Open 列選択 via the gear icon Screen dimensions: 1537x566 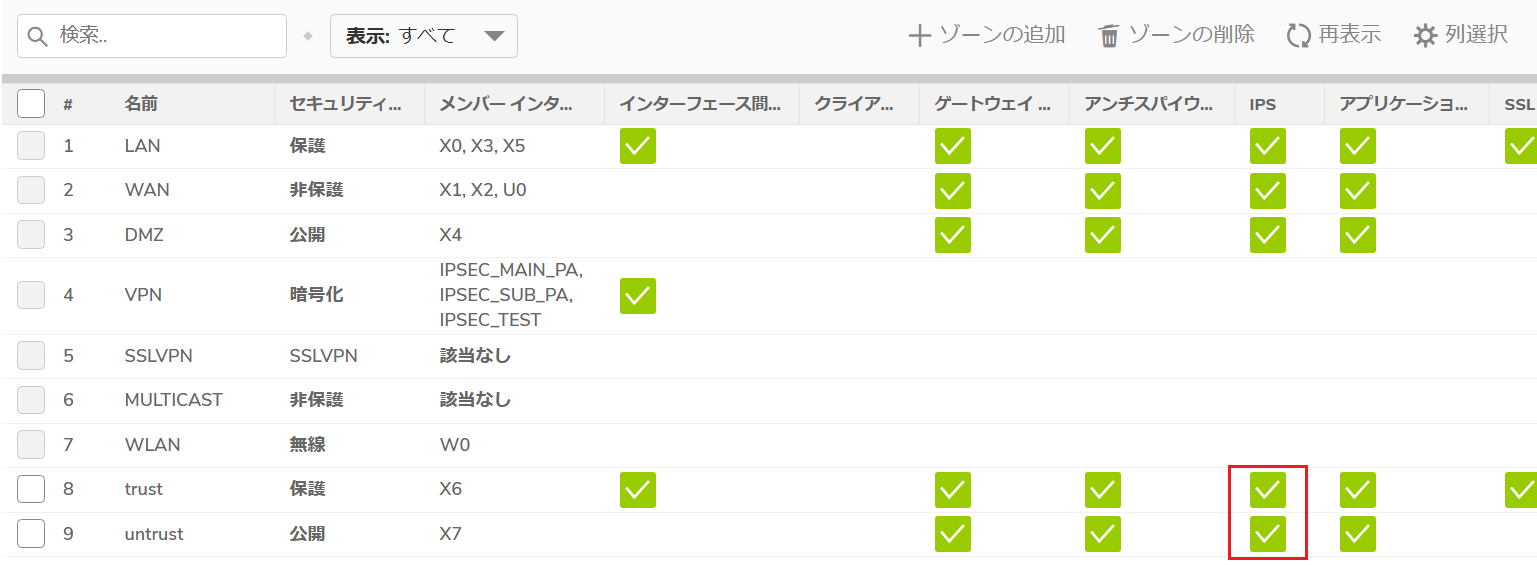tap(1425, 36)
